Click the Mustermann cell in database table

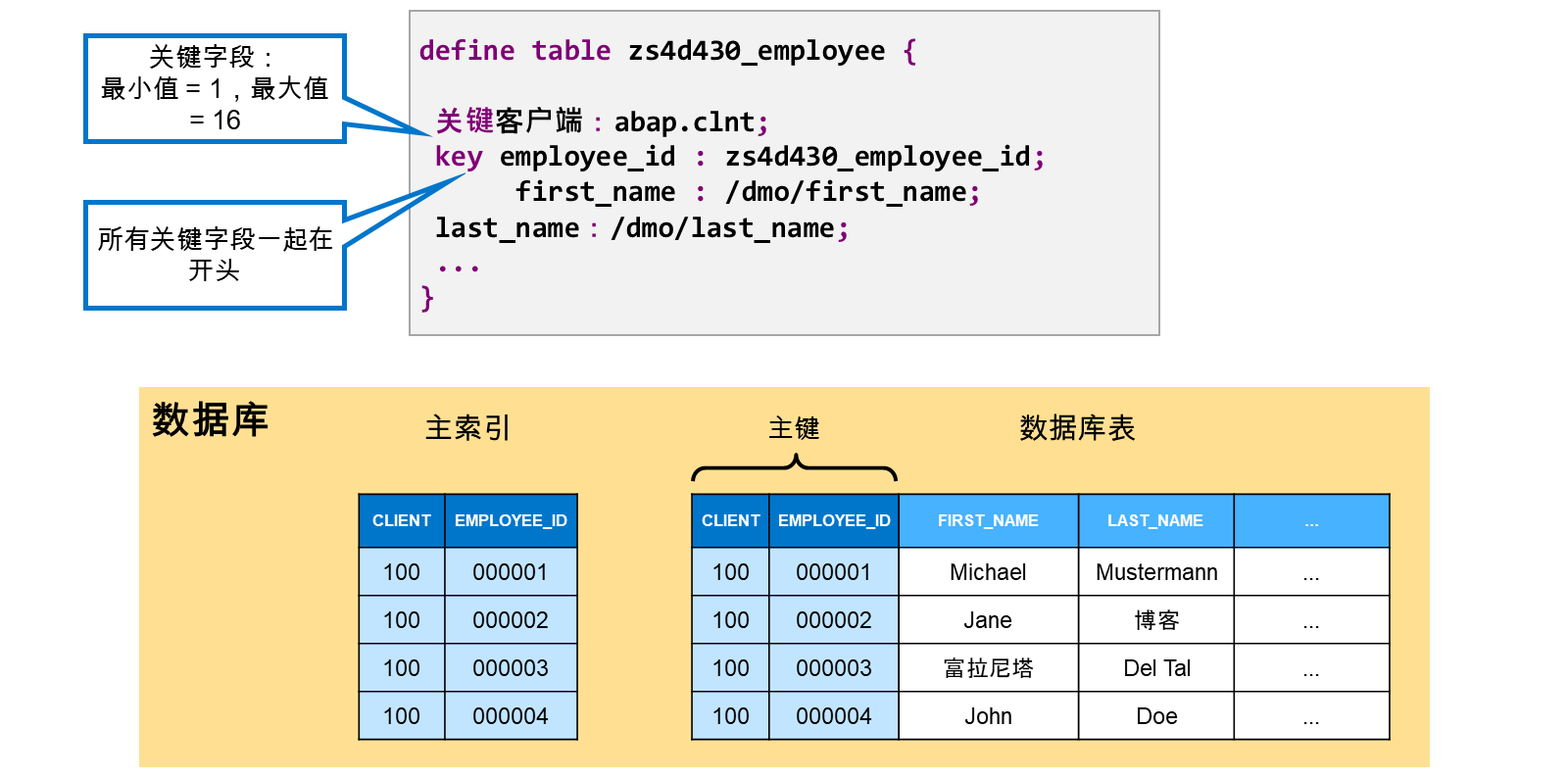pyautogui.click(x=1156, y=572)
